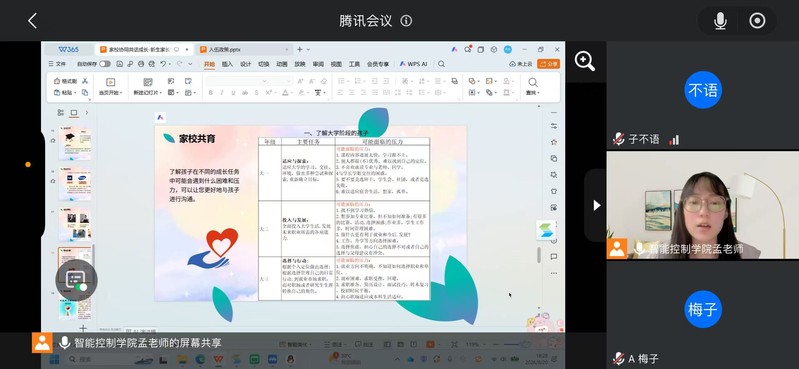Click the 格式刷 format painter button
This screenshot has height=369, width=799.
65,81
